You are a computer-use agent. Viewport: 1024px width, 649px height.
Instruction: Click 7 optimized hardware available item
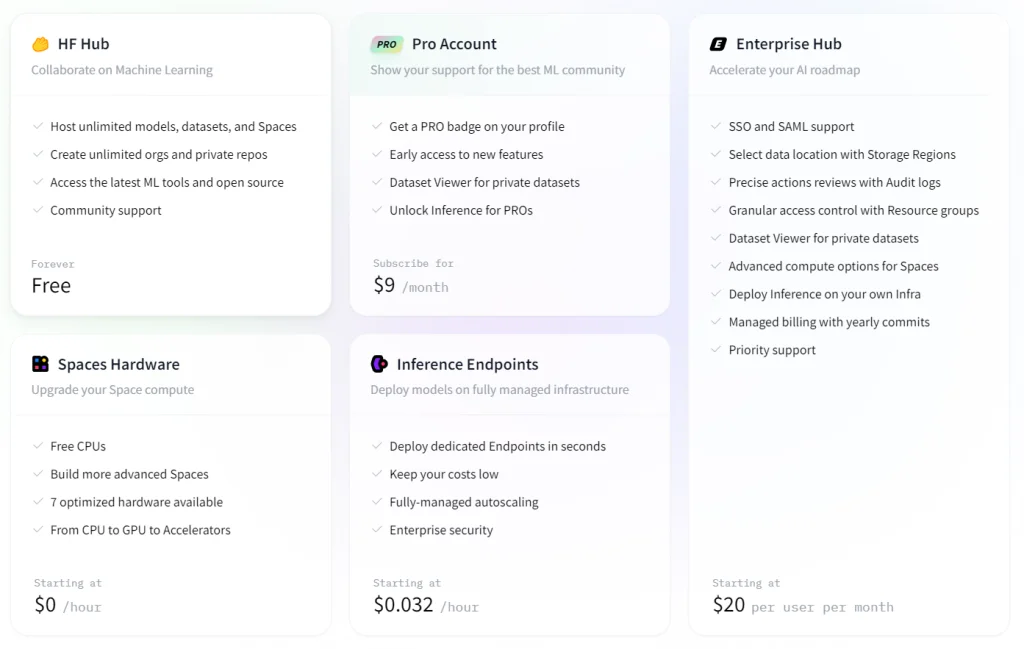pos(136,502)
